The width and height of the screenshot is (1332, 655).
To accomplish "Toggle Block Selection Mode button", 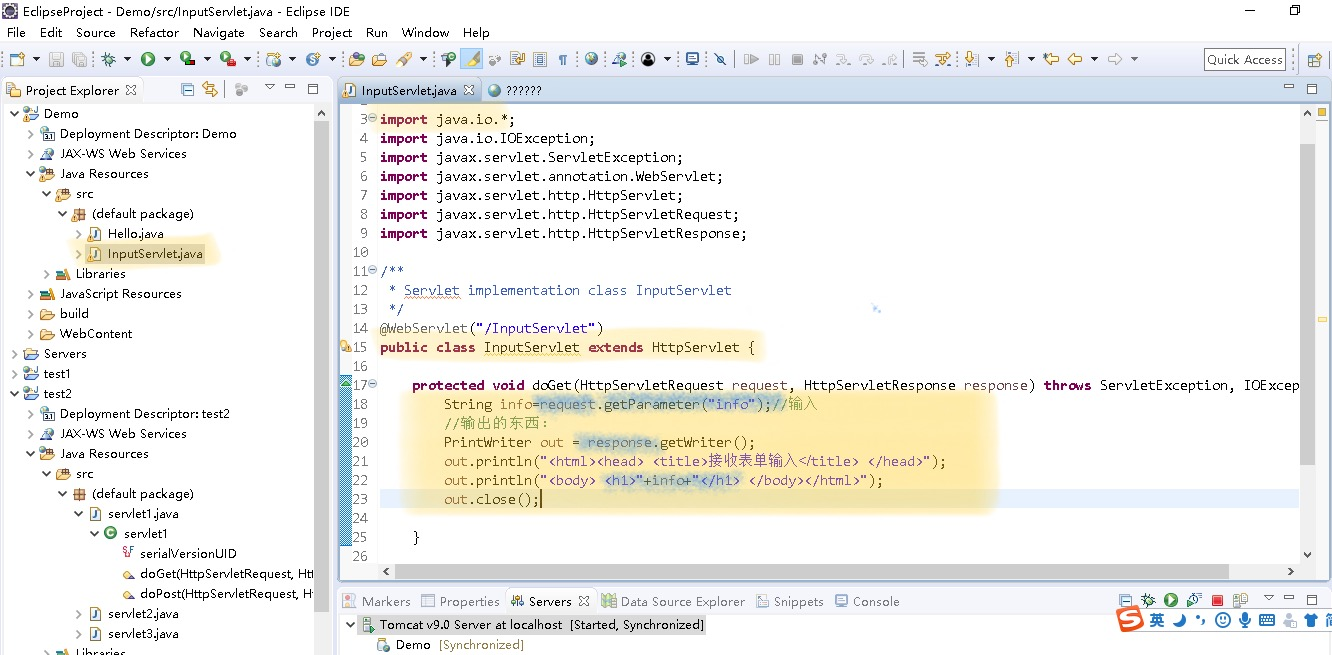I will [x=539, y=59].
